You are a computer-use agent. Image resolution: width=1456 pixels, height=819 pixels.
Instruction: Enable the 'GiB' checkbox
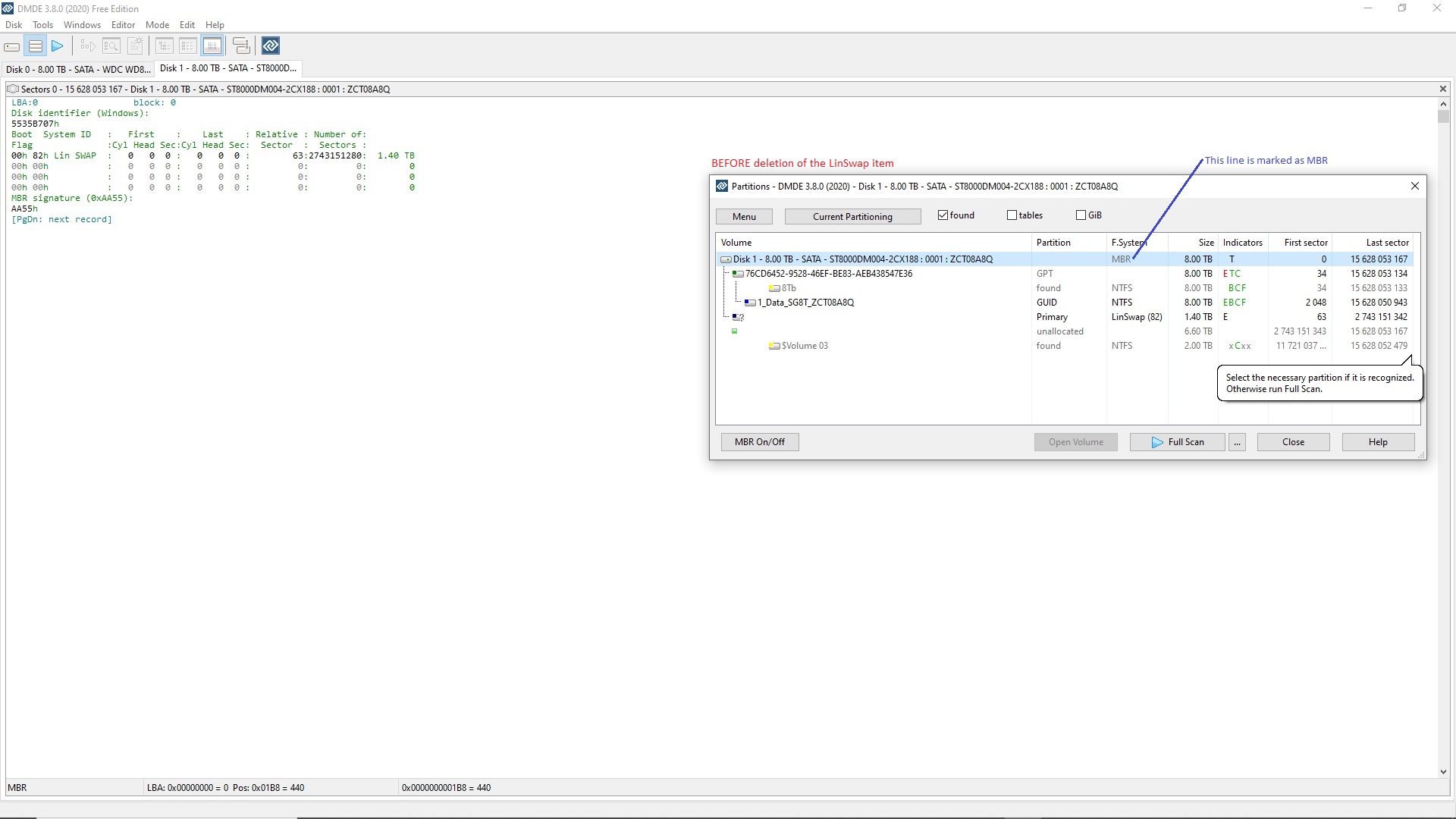click(1081, 215)
